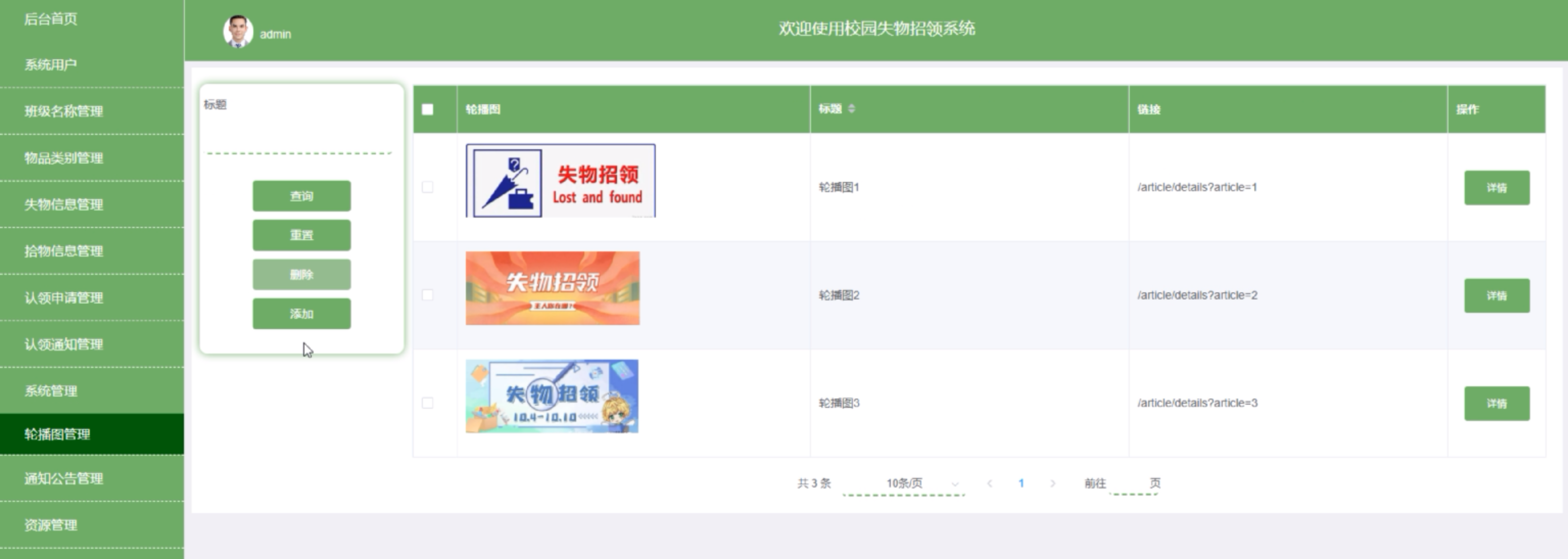Go to 后台首页 in sidebar
This screenshot has height=559, width=1568.
[51, 19]
